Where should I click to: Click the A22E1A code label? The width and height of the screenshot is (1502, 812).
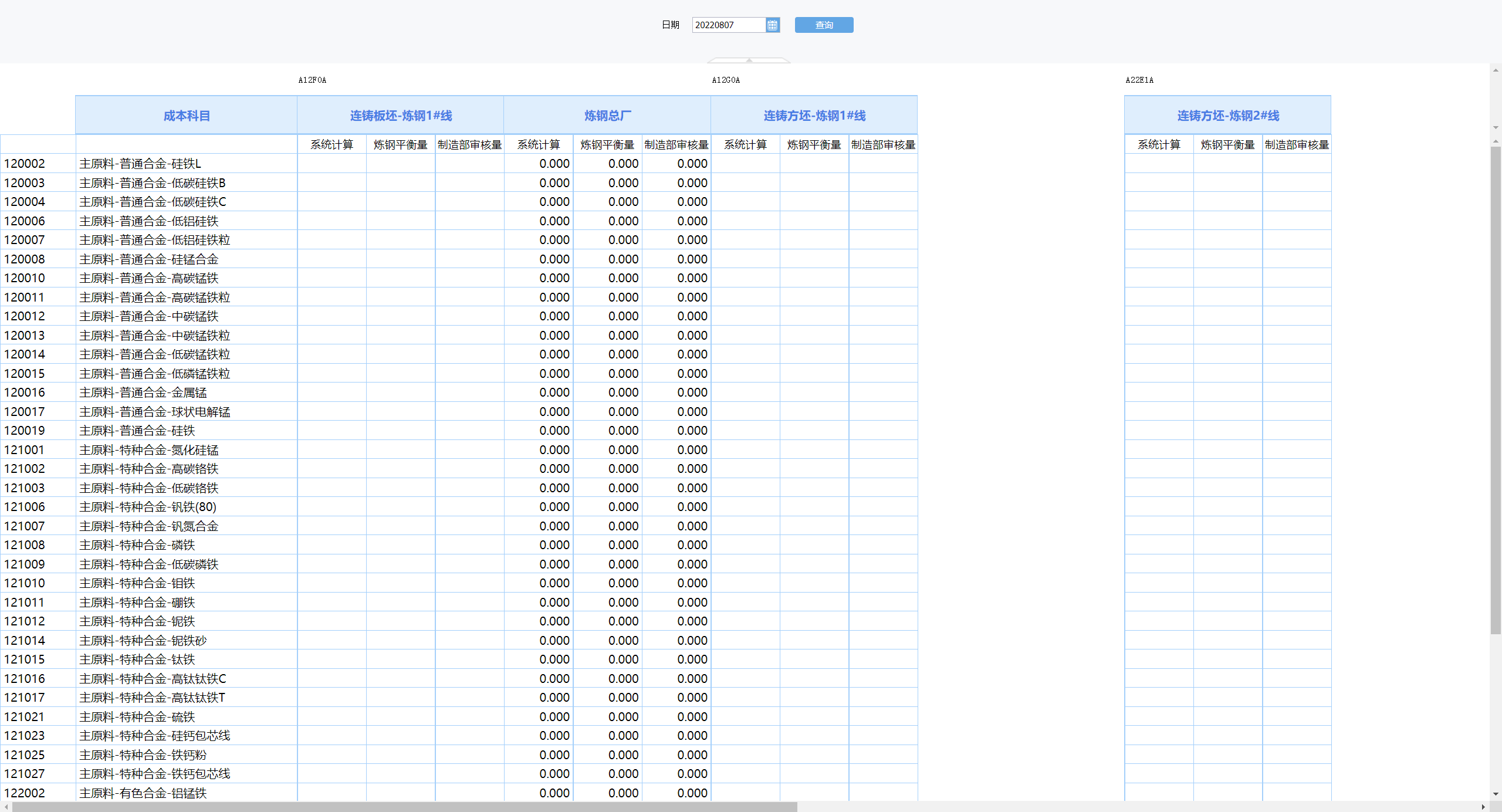tap(1140, 80)
